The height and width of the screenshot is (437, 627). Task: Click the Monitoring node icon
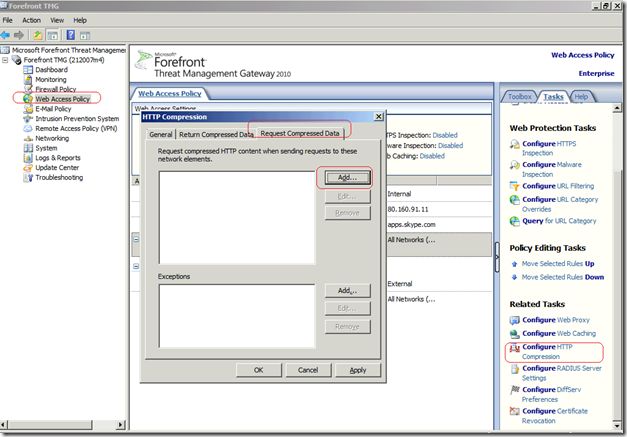point(28,80)
